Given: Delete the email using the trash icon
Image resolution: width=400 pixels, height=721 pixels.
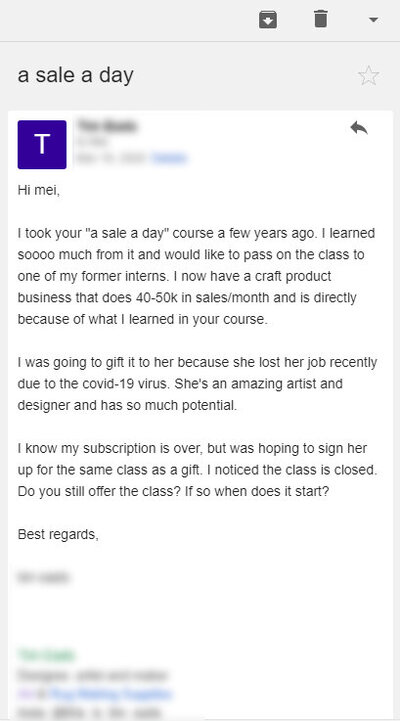Looking at the screenshot, I should point(320,19).
